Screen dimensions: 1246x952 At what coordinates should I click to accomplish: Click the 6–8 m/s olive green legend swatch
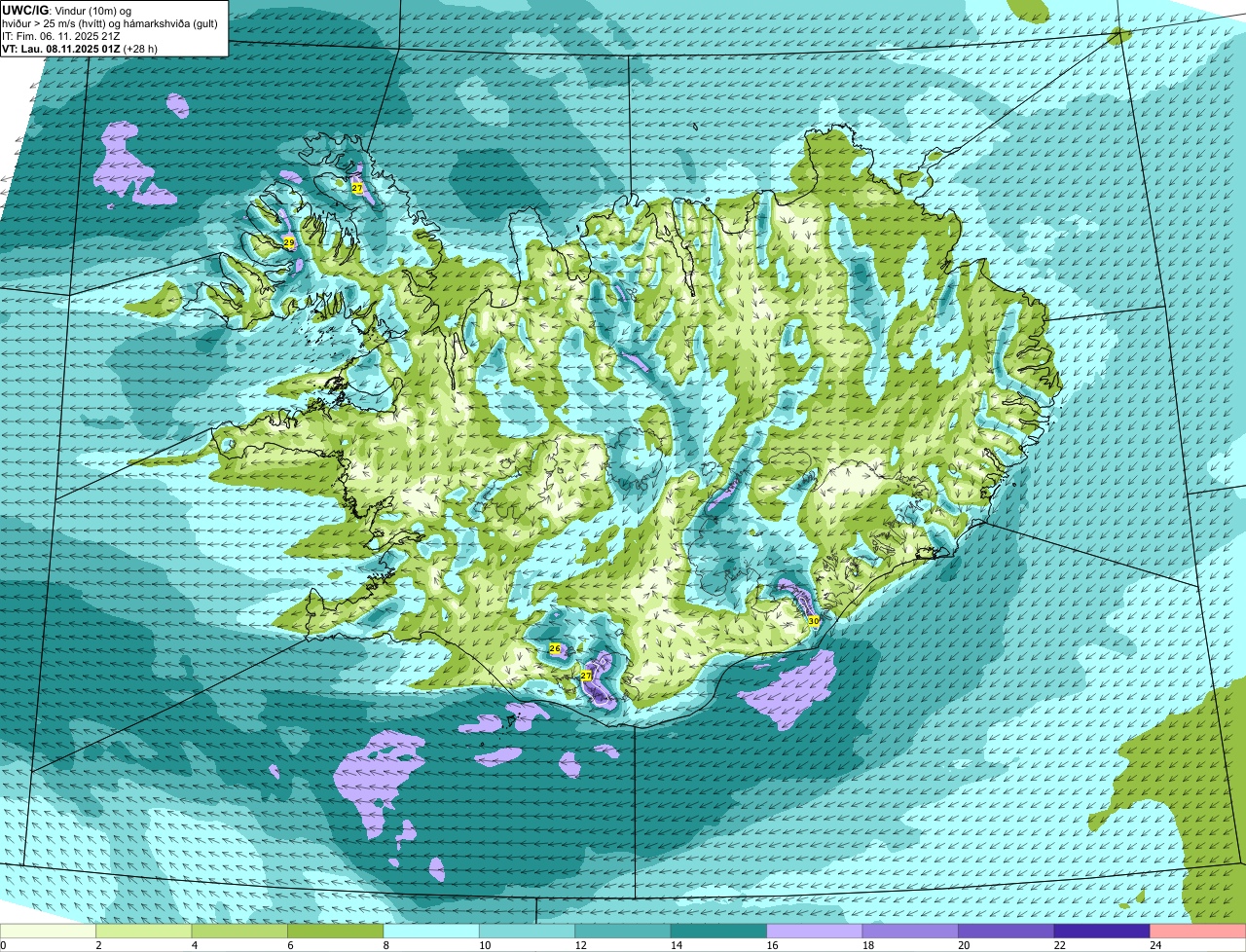pyautogui.click(x=336, y=932)
